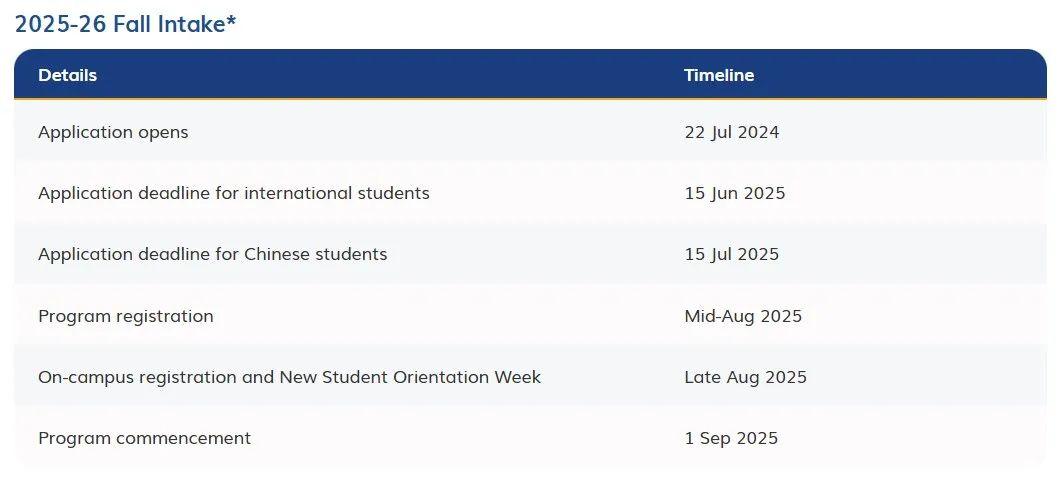This screenshot has height=487, width=1064.
Task: Click the 22 Jul 2024 date
Action: click(x=732, y=132)
